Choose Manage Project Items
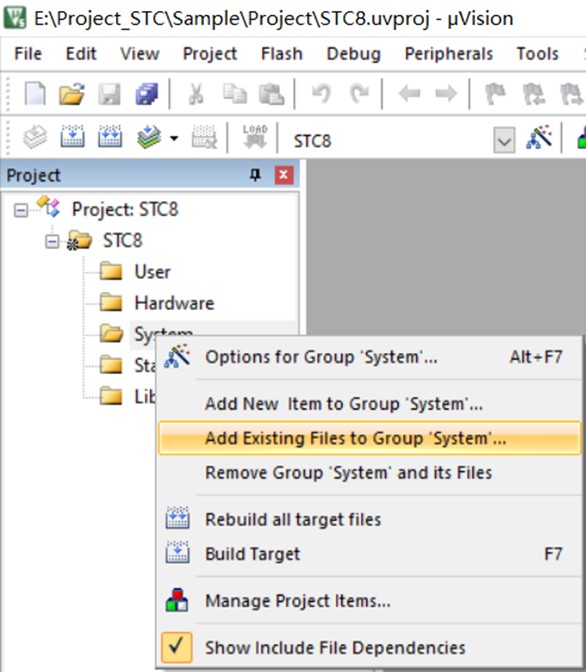The width and height of the screenshot is (586, 672). click(370, 601)
